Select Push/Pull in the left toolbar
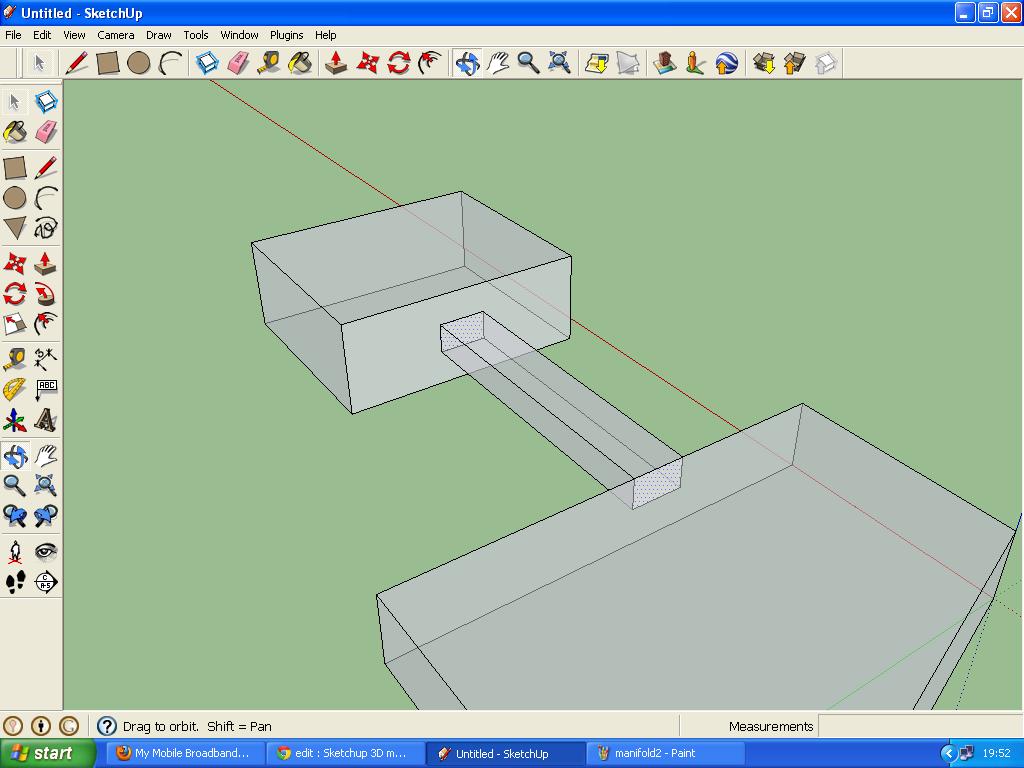 pos(46,263)
